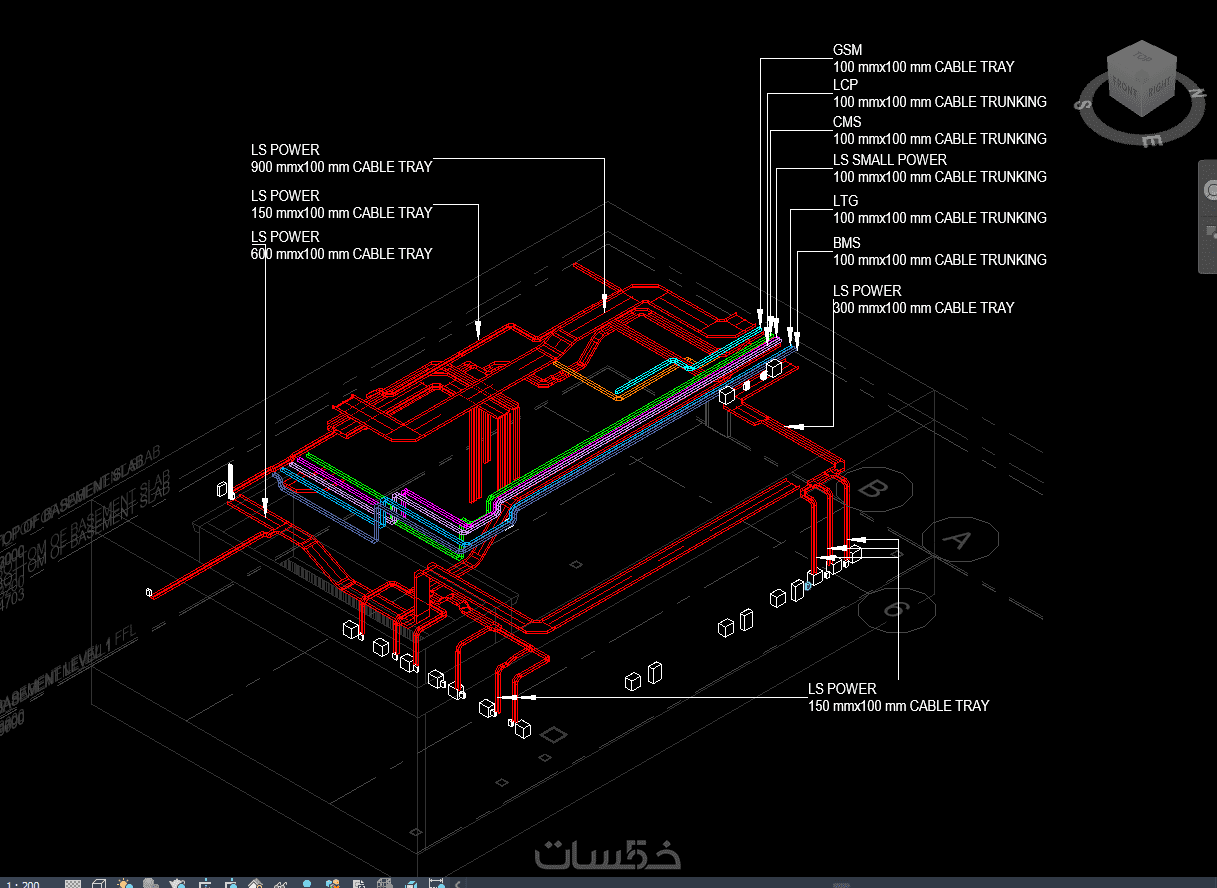The height and width of the screenshot is (888, 1217).
Task: Toggle the Highlight Displacement Sets icon
Action: point(411,884)
